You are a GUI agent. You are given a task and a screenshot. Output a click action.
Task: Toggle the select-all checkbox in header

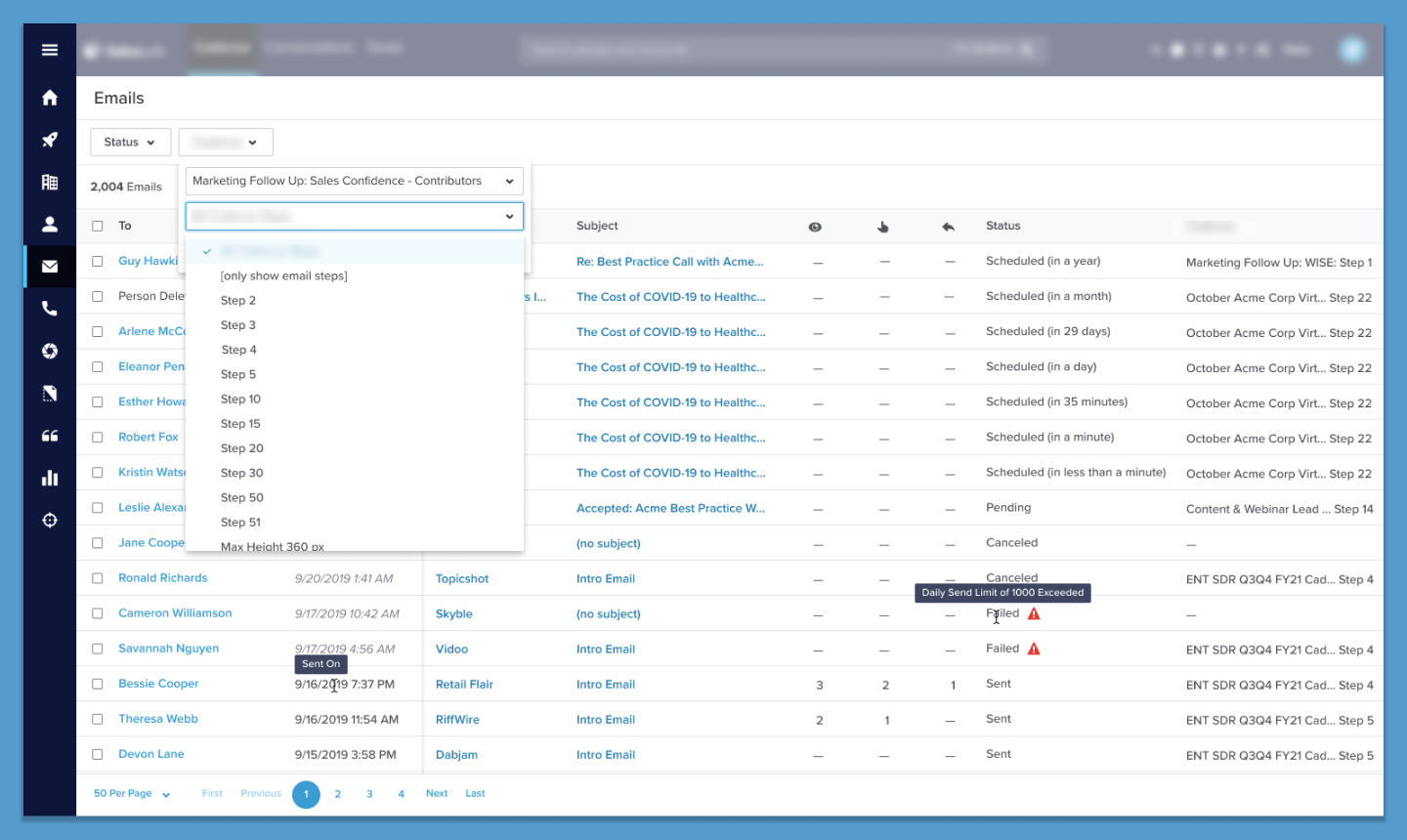pos(97,225)
